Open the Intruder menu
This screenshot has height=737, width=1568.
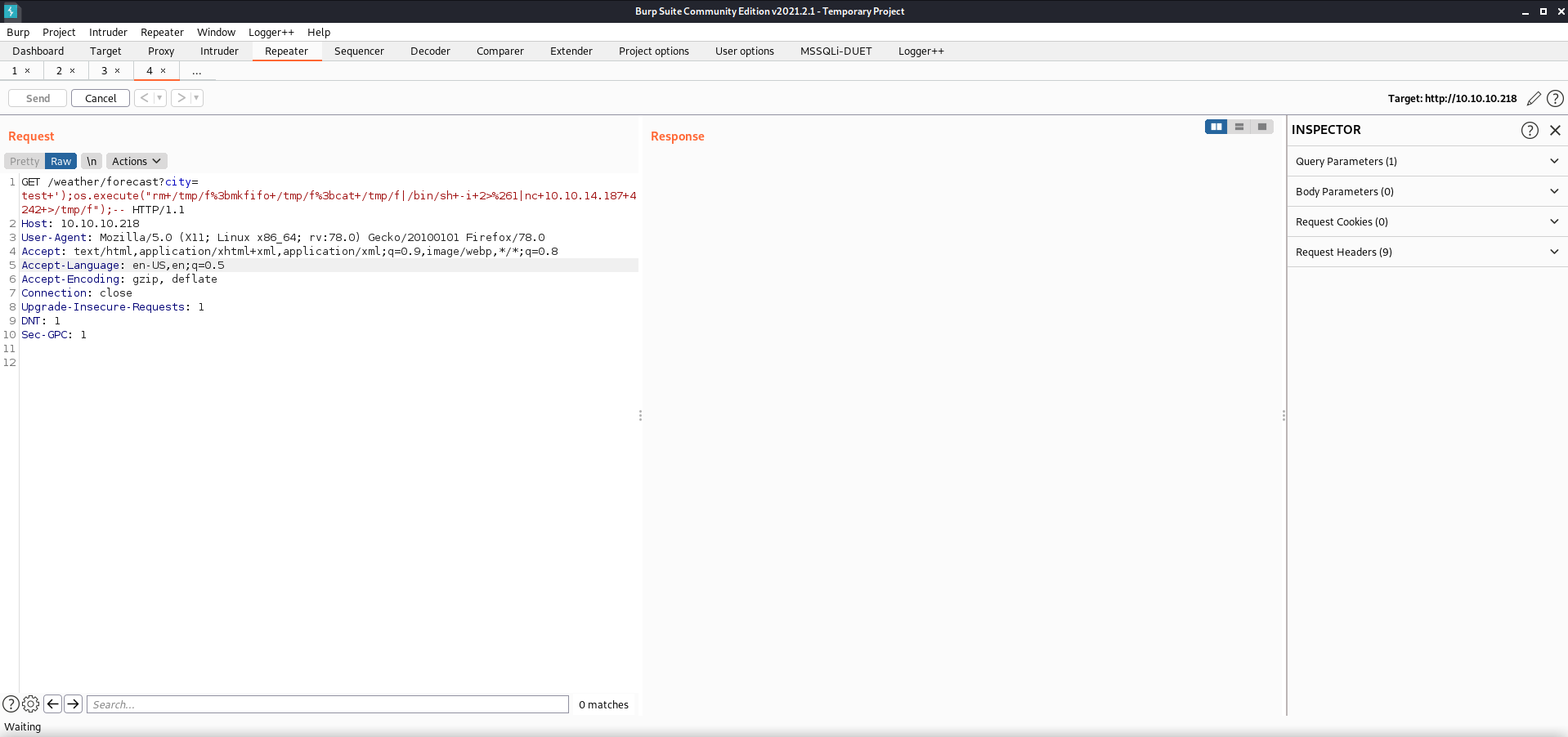pos(108,33)
